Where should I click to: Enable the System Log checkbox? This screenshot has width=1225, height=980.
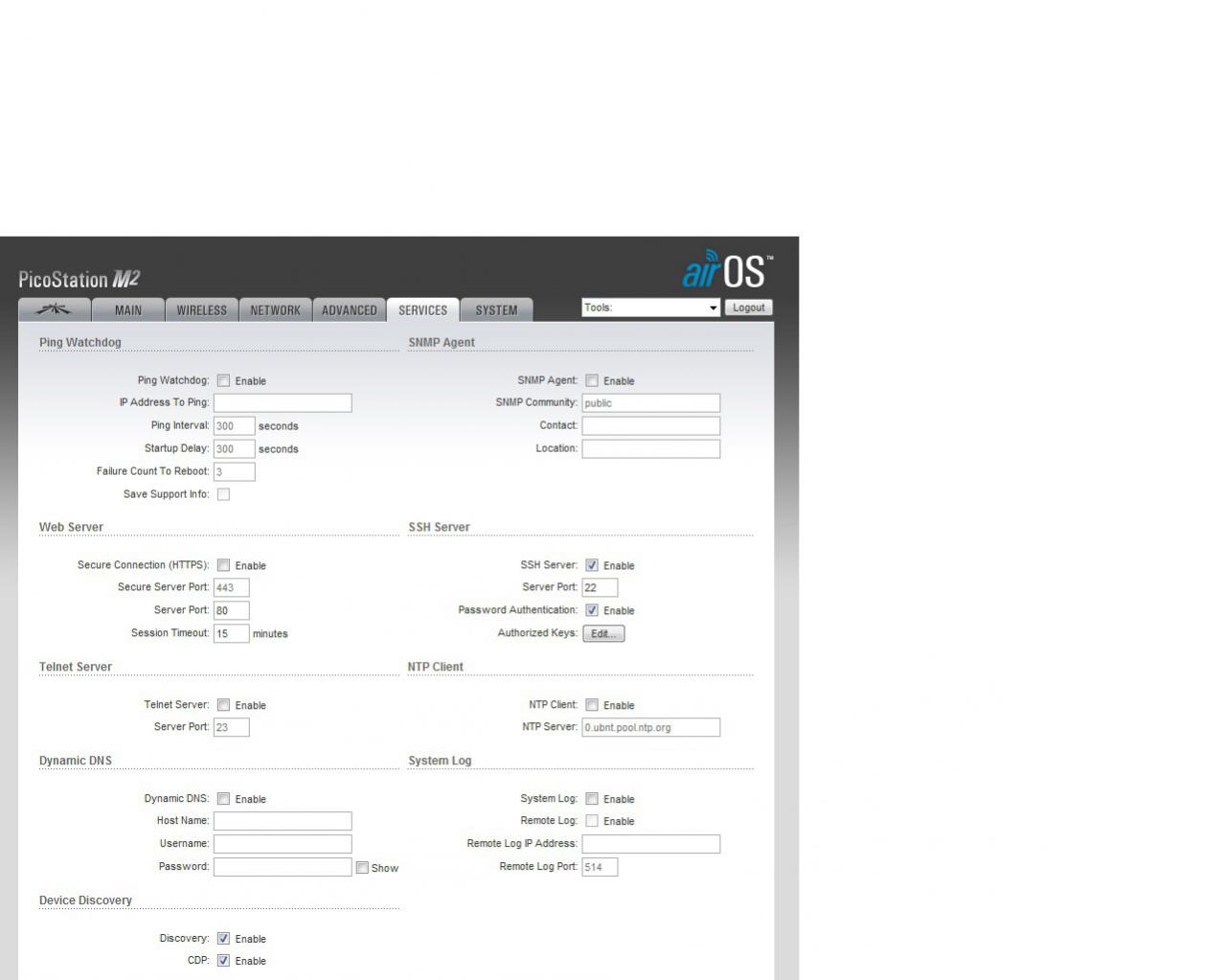(592, 799)
